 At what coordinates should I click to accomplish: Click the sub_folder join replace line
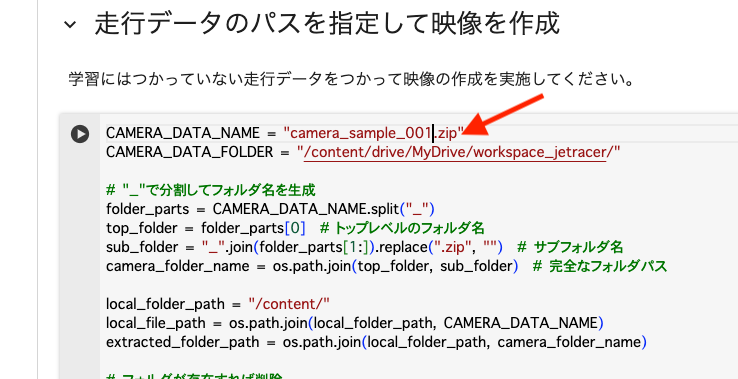pyautogui.click(x=365, y=247)
